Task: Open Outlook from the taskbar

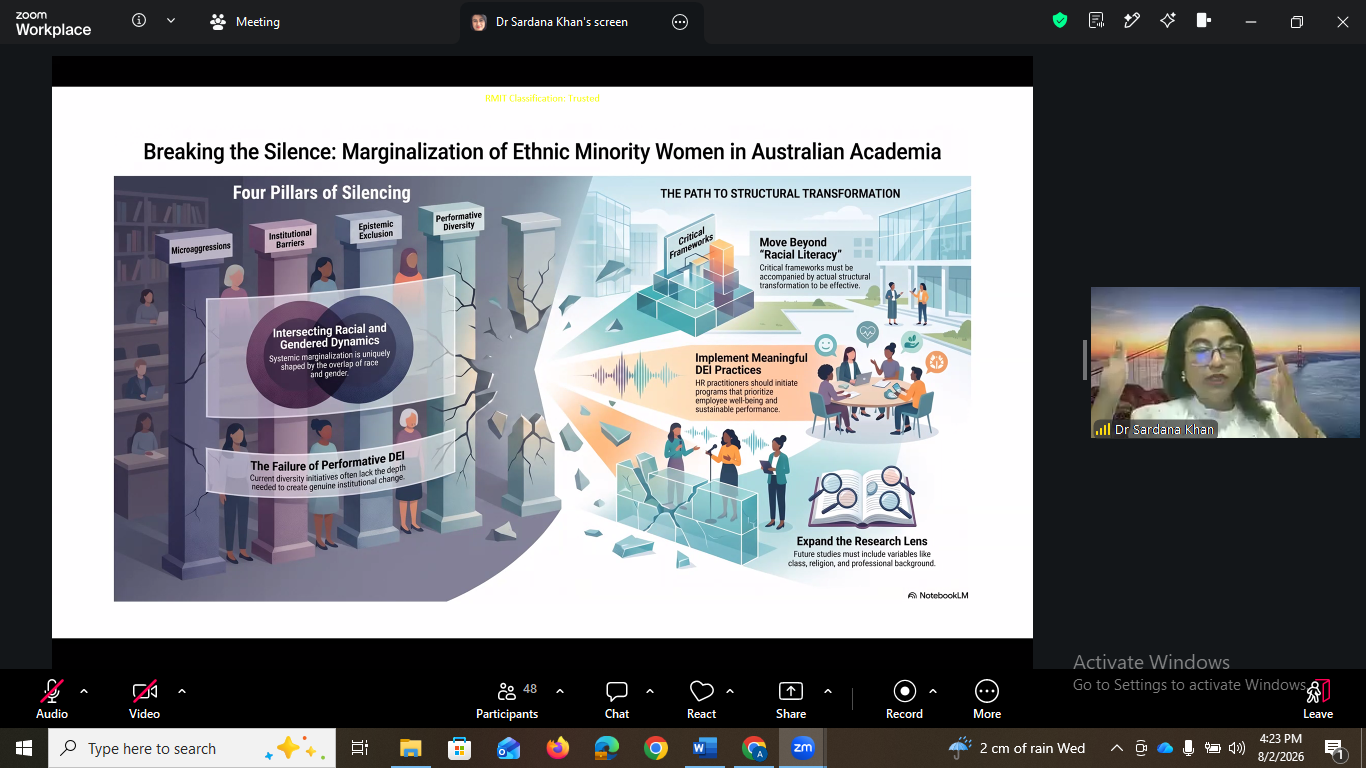Action: pos(508,748)
